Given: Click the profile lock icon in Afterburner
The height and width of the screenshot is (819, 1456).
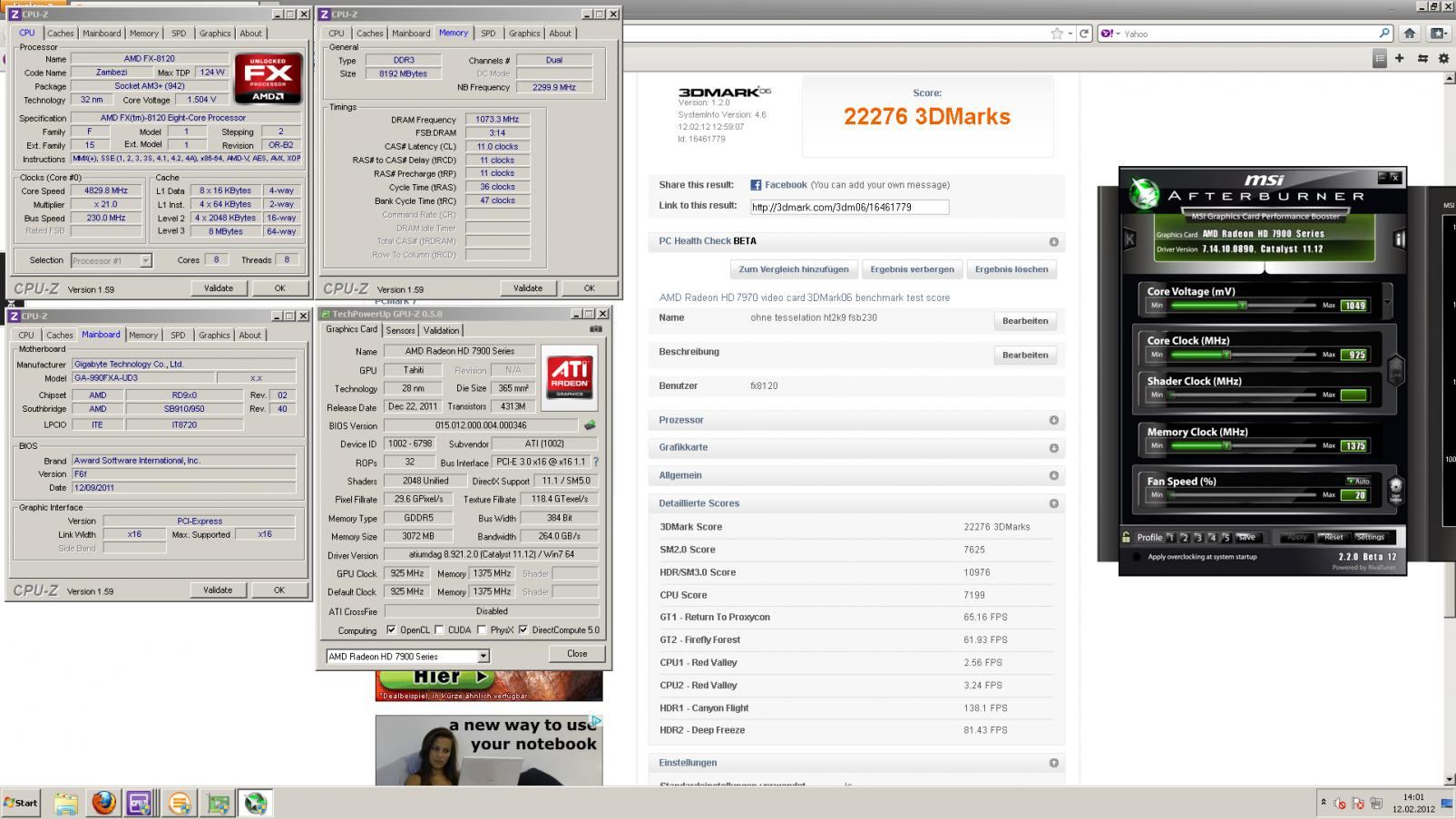Looking at the screenshot, I should 1126,537.
